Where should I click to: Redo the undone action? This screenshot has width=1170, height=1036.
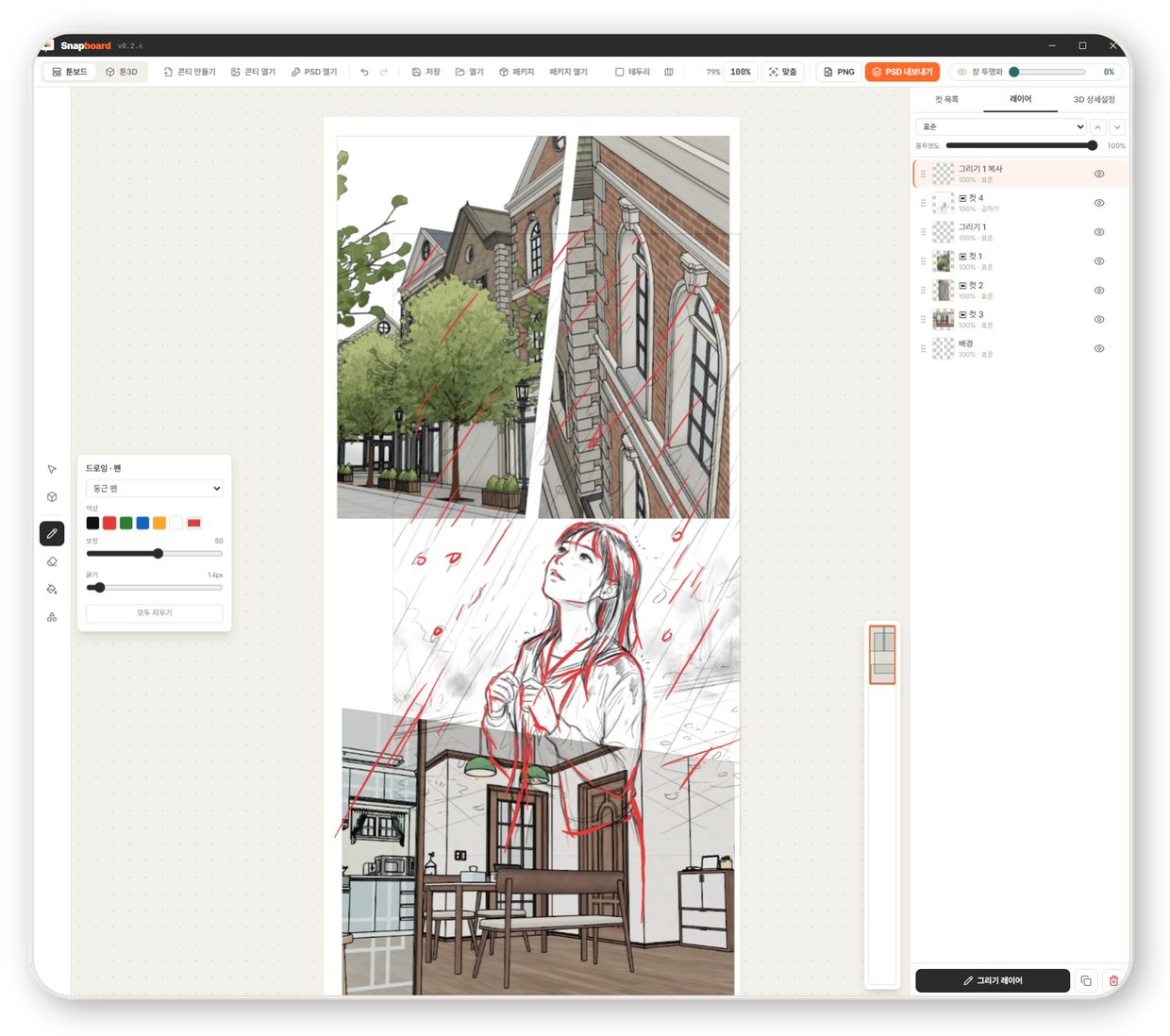pyautogui.click(x=384, y=72)
